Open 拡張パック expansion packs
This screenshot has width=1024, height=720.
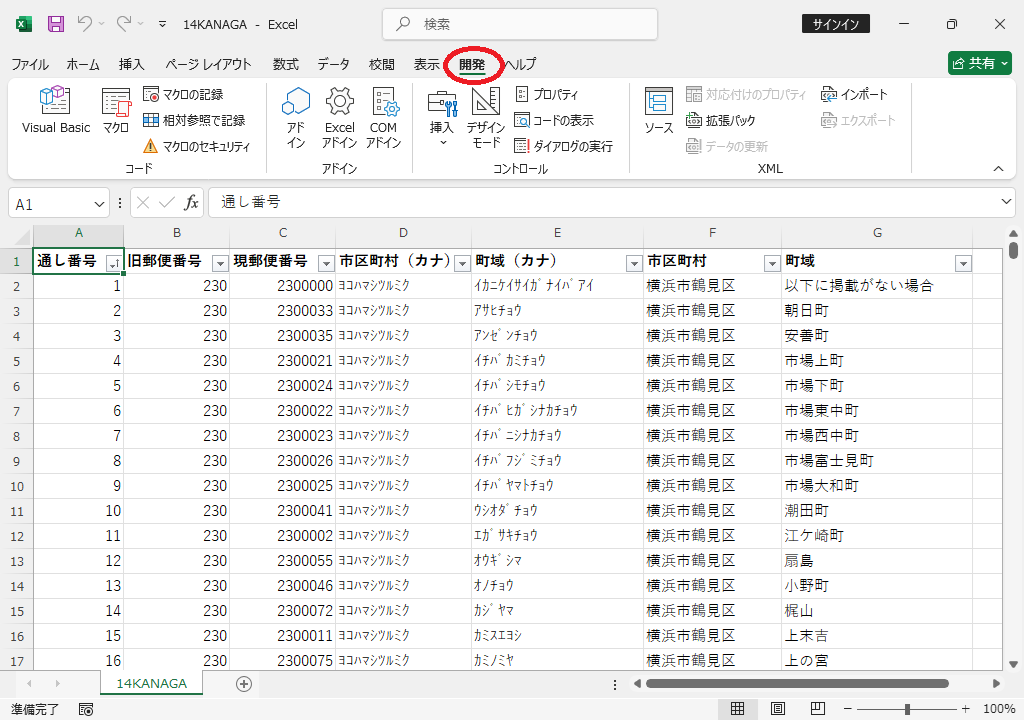point(720,120)
